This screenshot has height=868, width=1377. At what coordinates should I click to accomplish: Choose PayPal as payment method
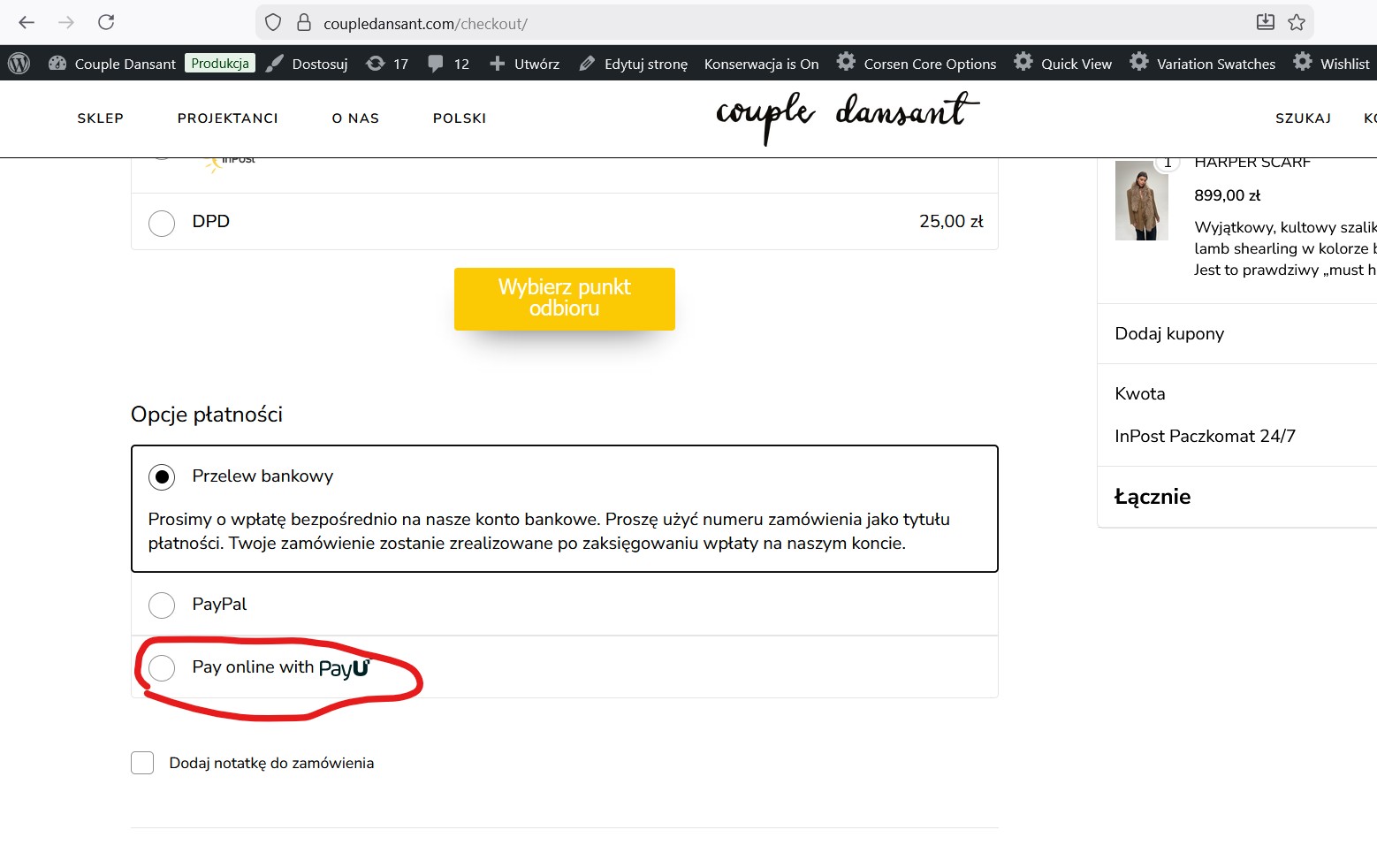point(162,605)
